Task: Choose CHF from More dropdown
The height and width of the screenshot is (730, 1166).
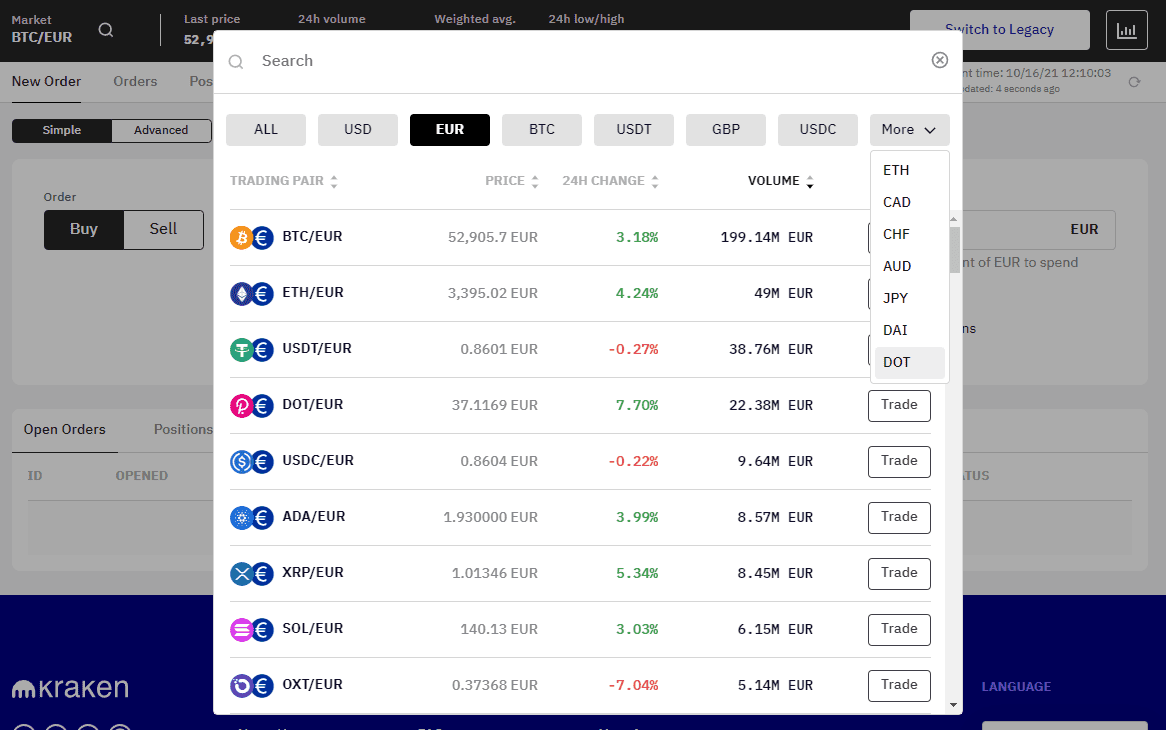Action: point(909,234)
